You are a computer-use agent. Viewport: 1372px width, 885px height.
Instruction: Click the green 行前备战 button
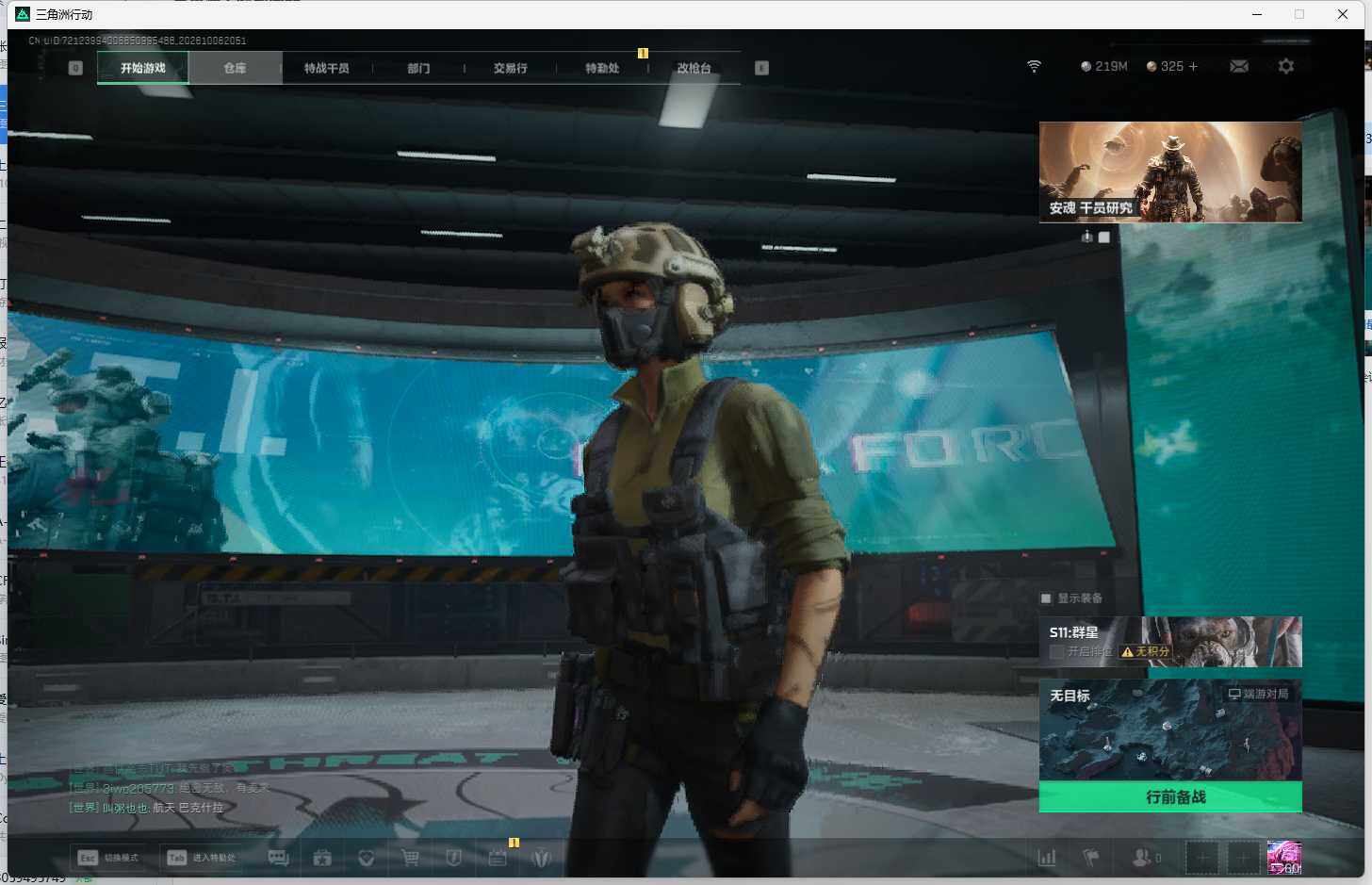tap(1170, 797)
